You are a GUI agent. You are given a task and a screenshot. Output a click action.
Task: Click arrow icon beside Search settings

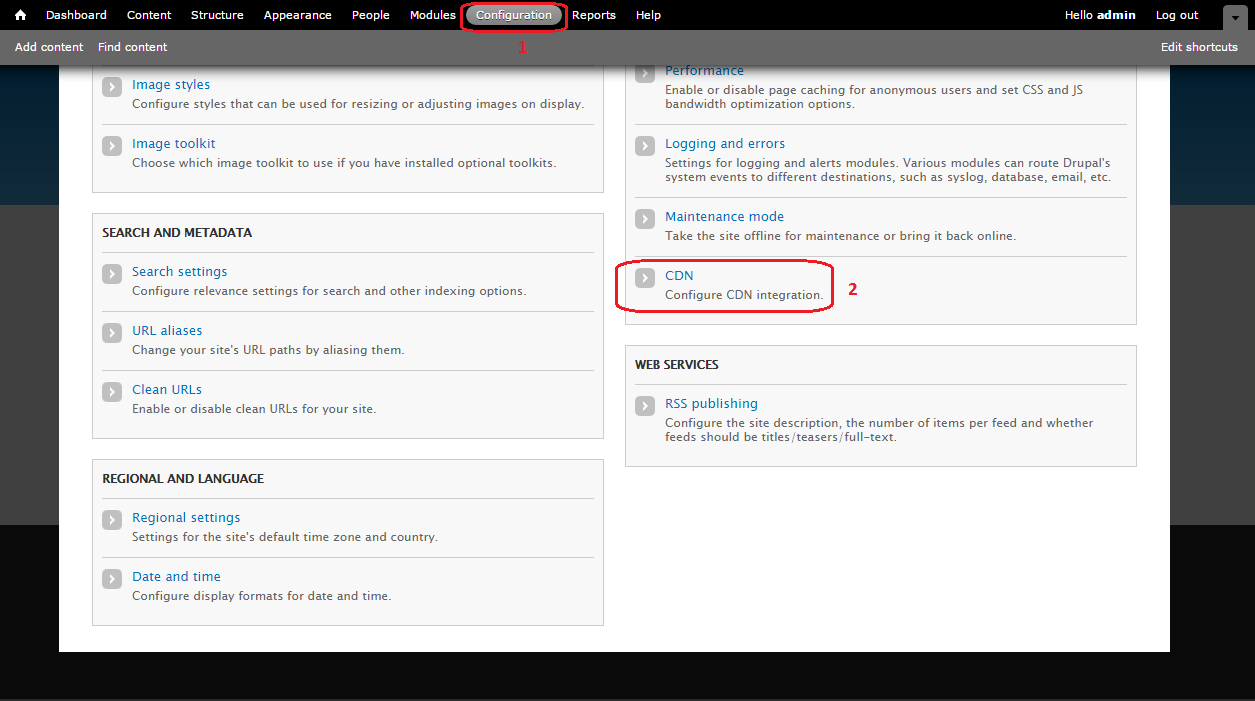[x=112, y=274]
